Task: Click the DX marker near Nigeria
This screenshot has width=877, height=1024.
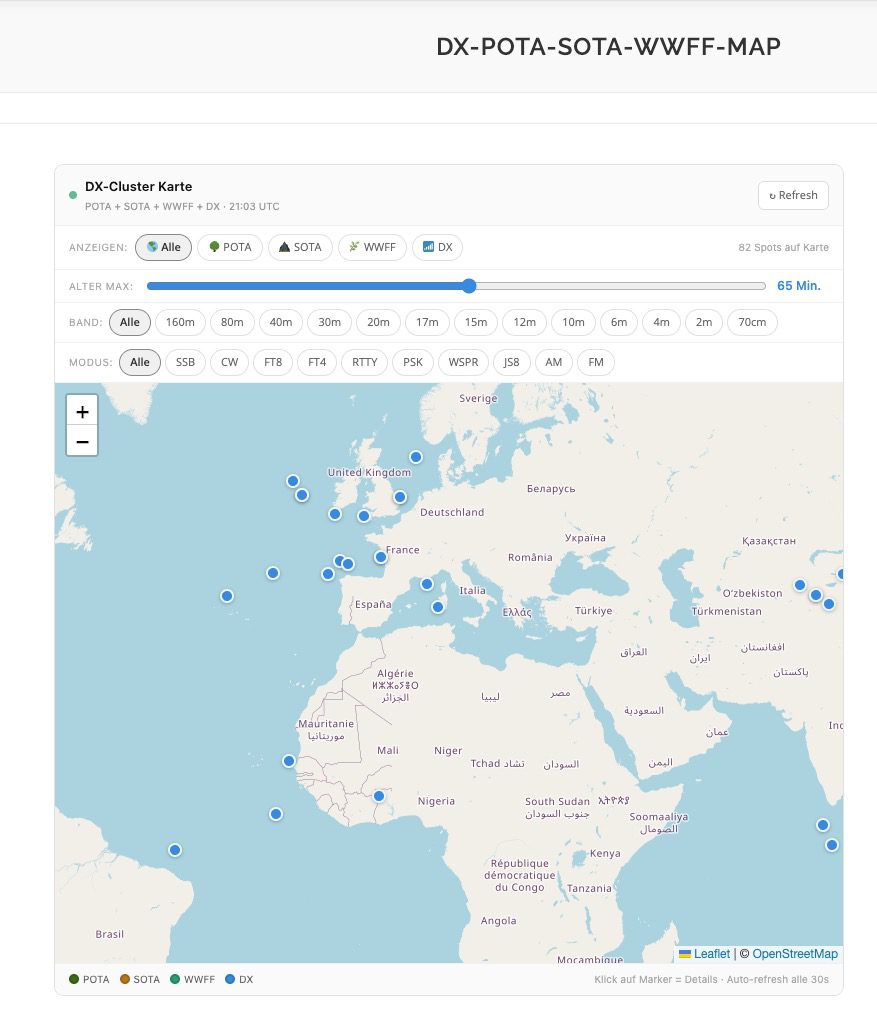Action: [x=379, y=796]
